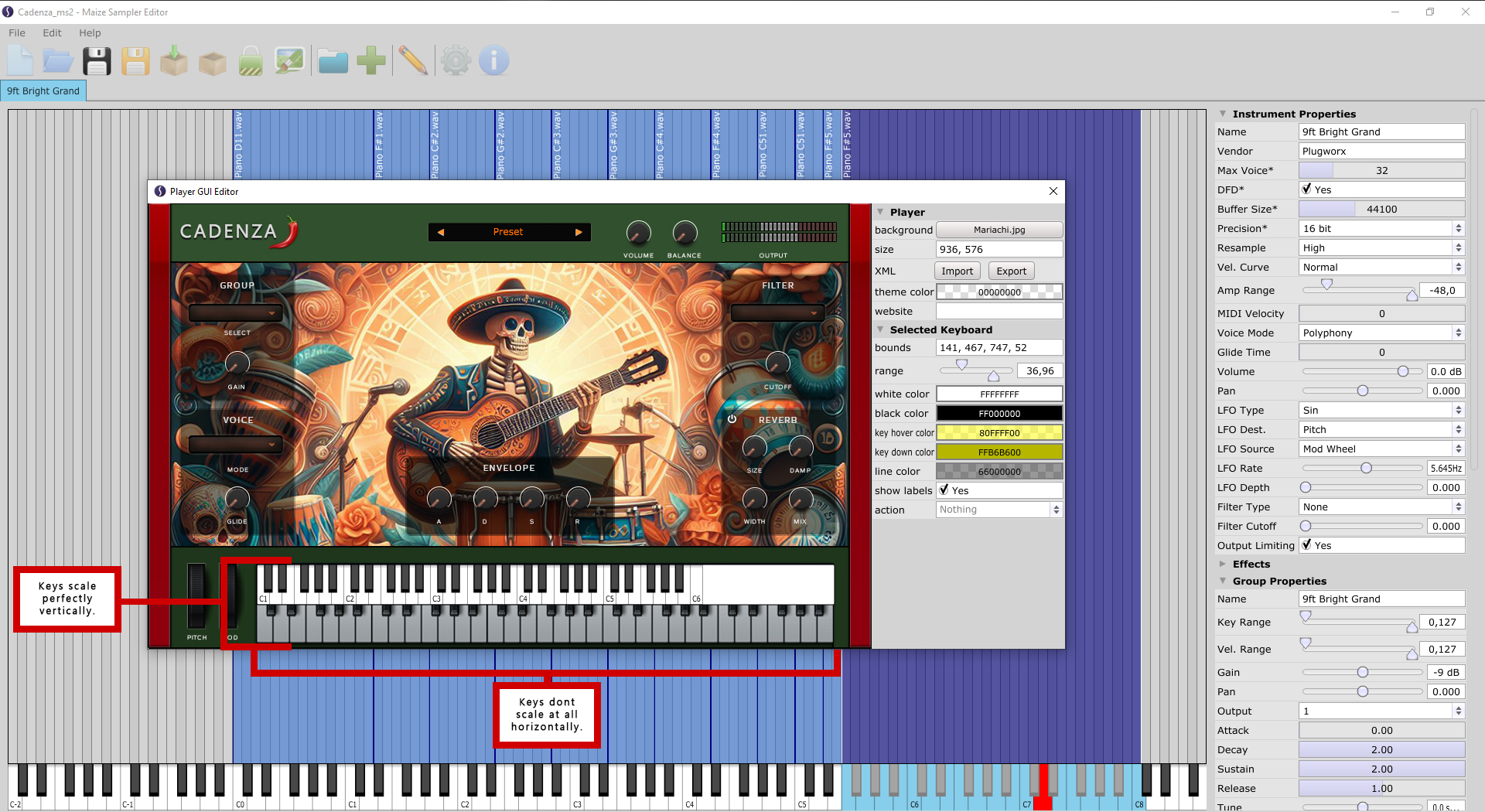Expand the Effects section

tap(1223, 564)
